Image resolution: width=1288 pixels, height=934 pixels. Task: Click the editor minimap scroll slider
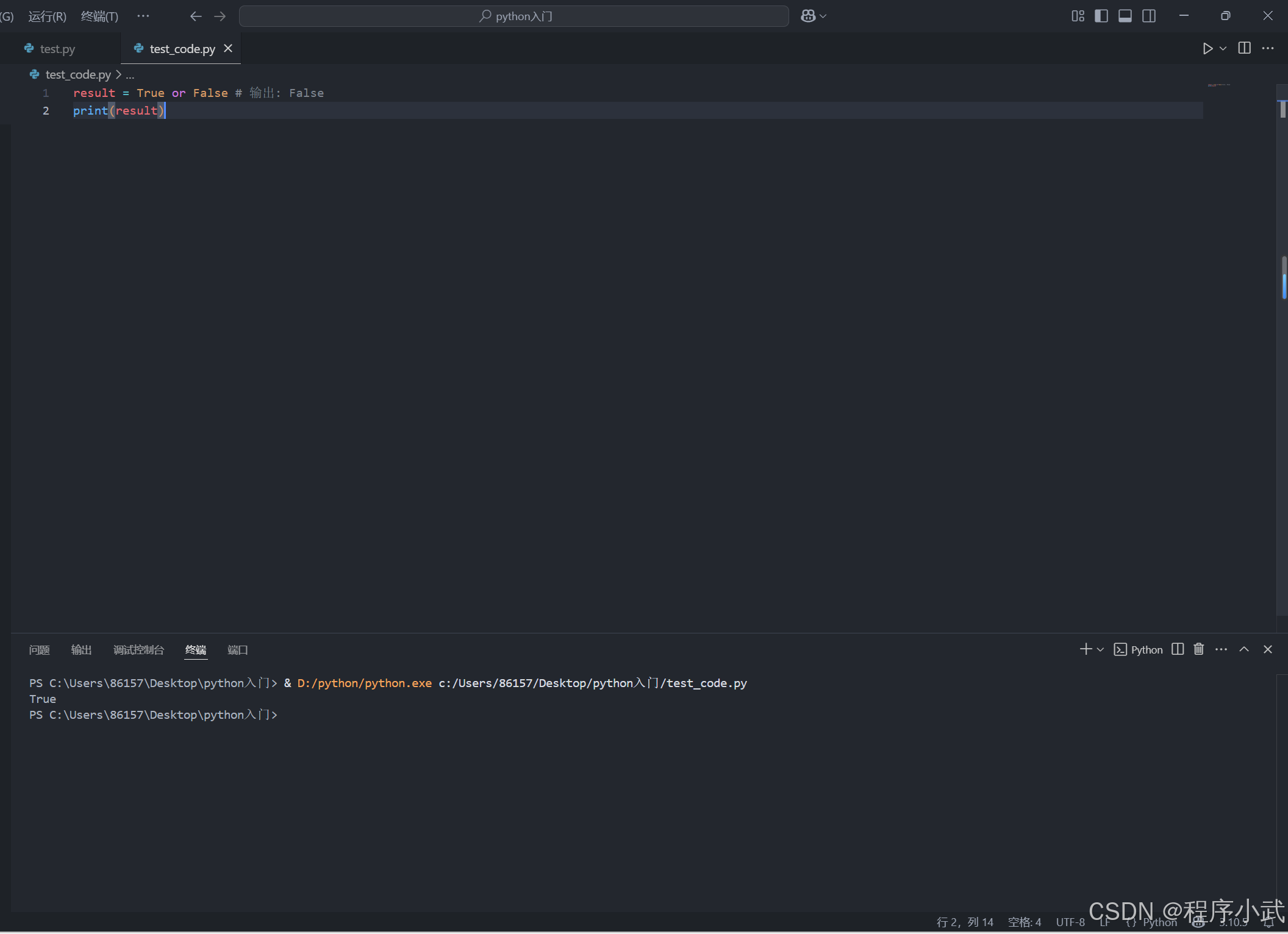pyautogui.click(x=1283, y=109)
